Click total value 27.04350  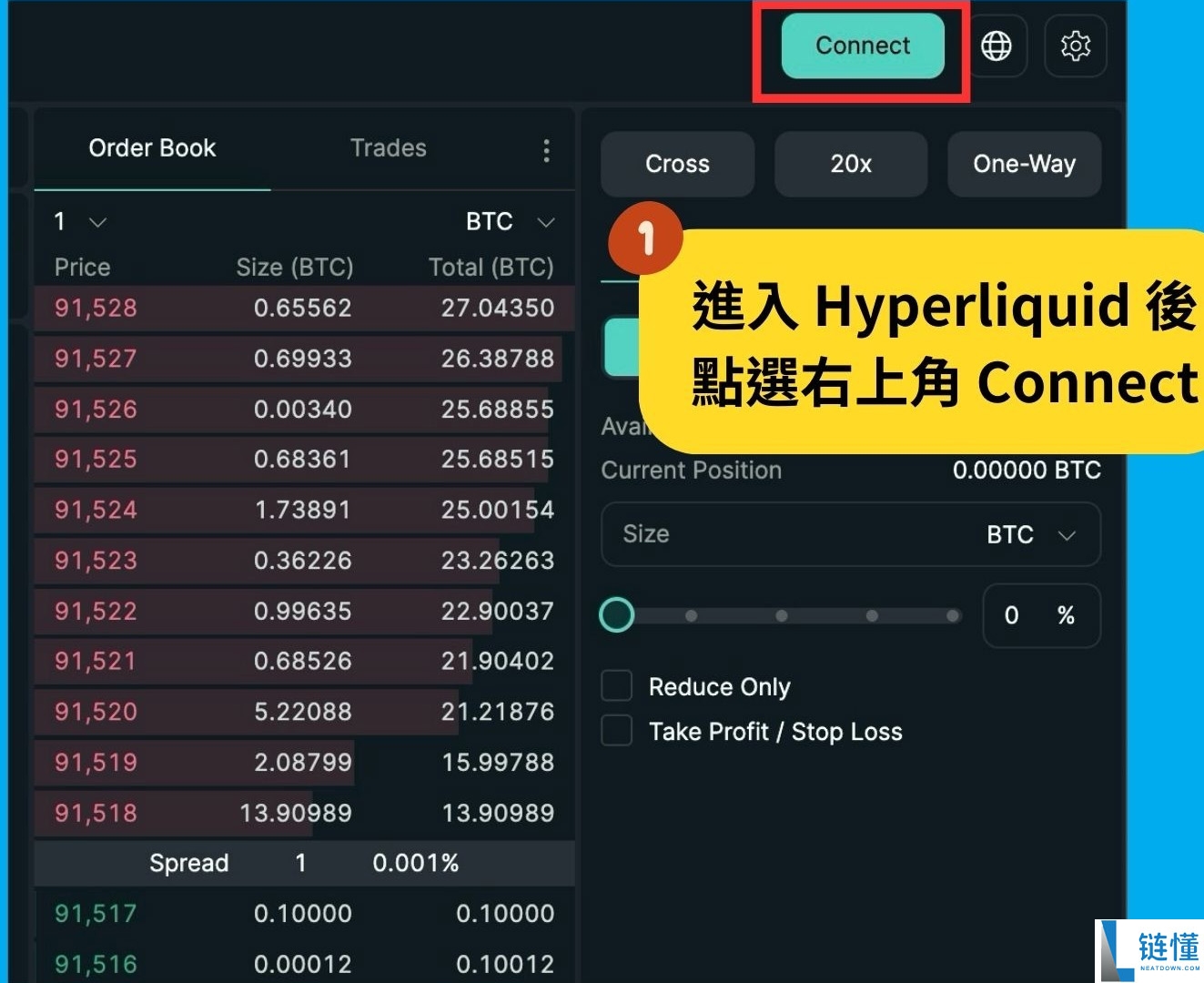click(498, 308)
